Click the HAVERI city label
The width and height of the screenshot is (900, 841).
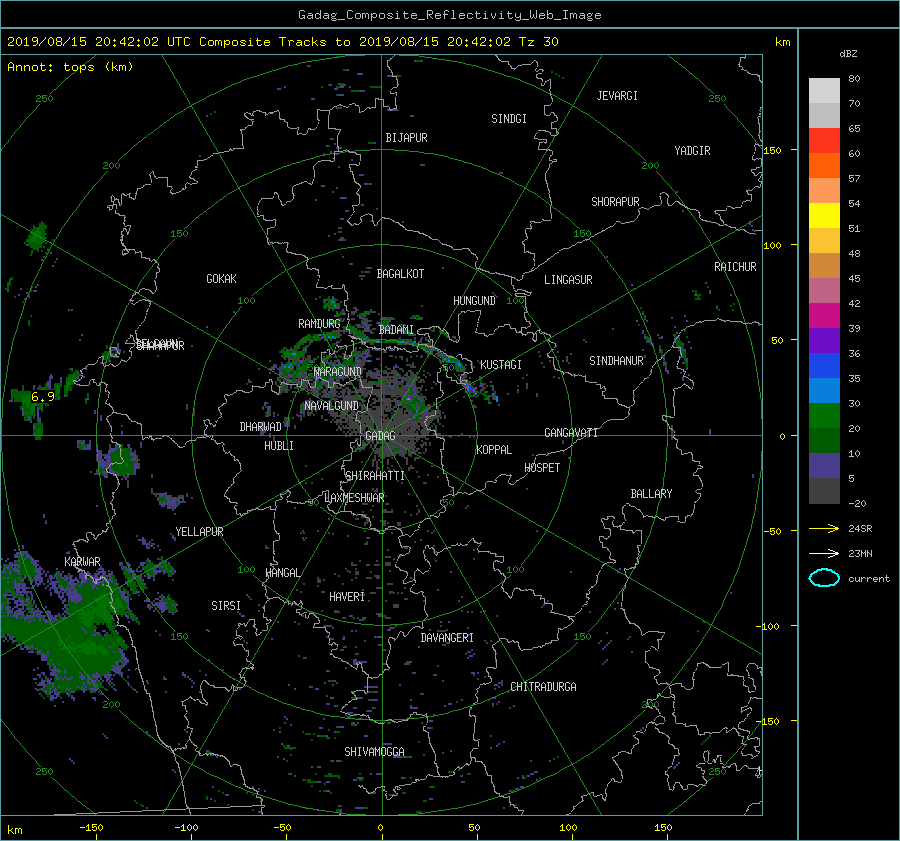point(347,597)
